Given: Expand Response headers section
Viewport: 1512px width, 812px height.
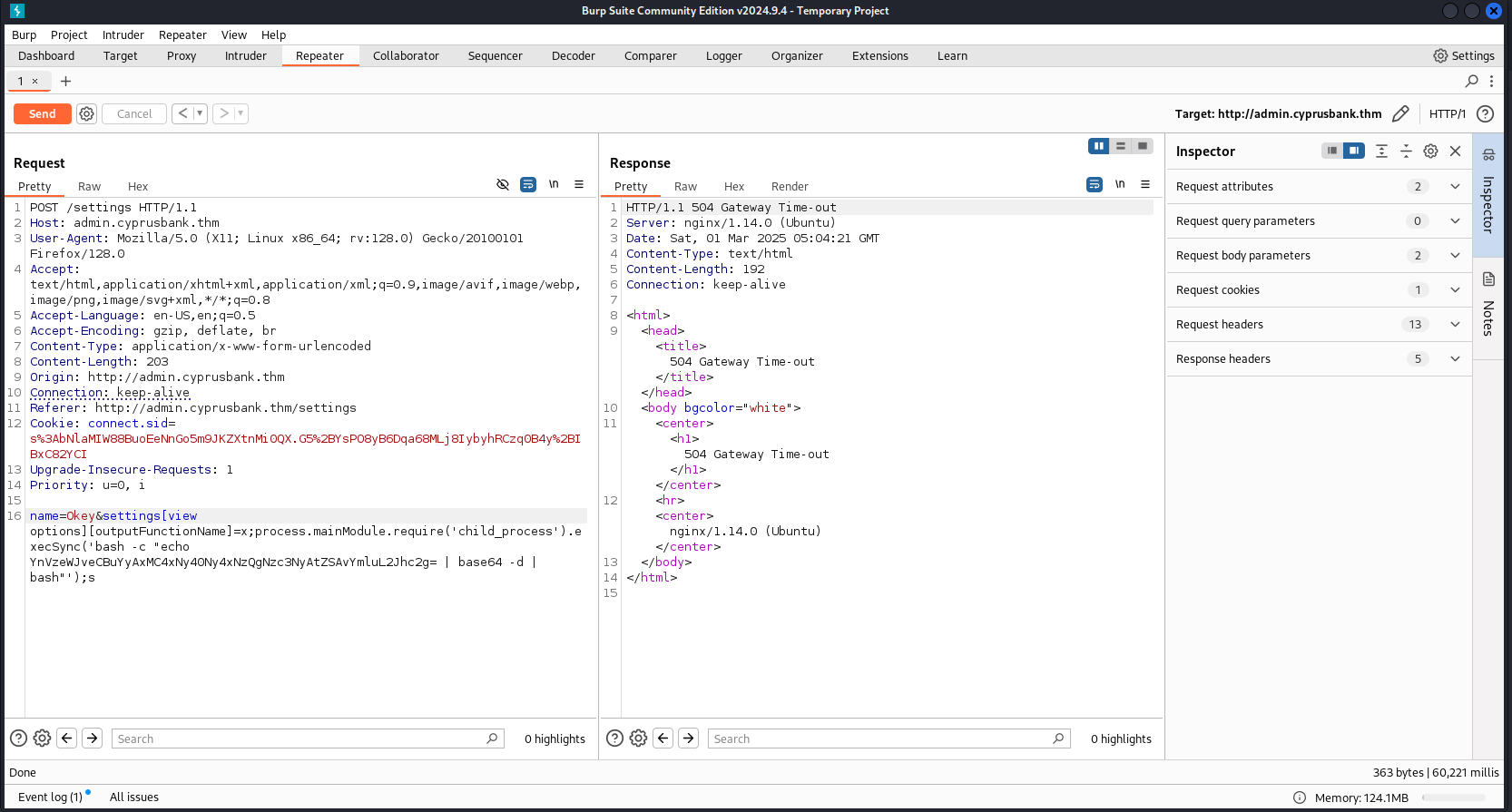Looking at the screenshot, I should (1319, 358).
